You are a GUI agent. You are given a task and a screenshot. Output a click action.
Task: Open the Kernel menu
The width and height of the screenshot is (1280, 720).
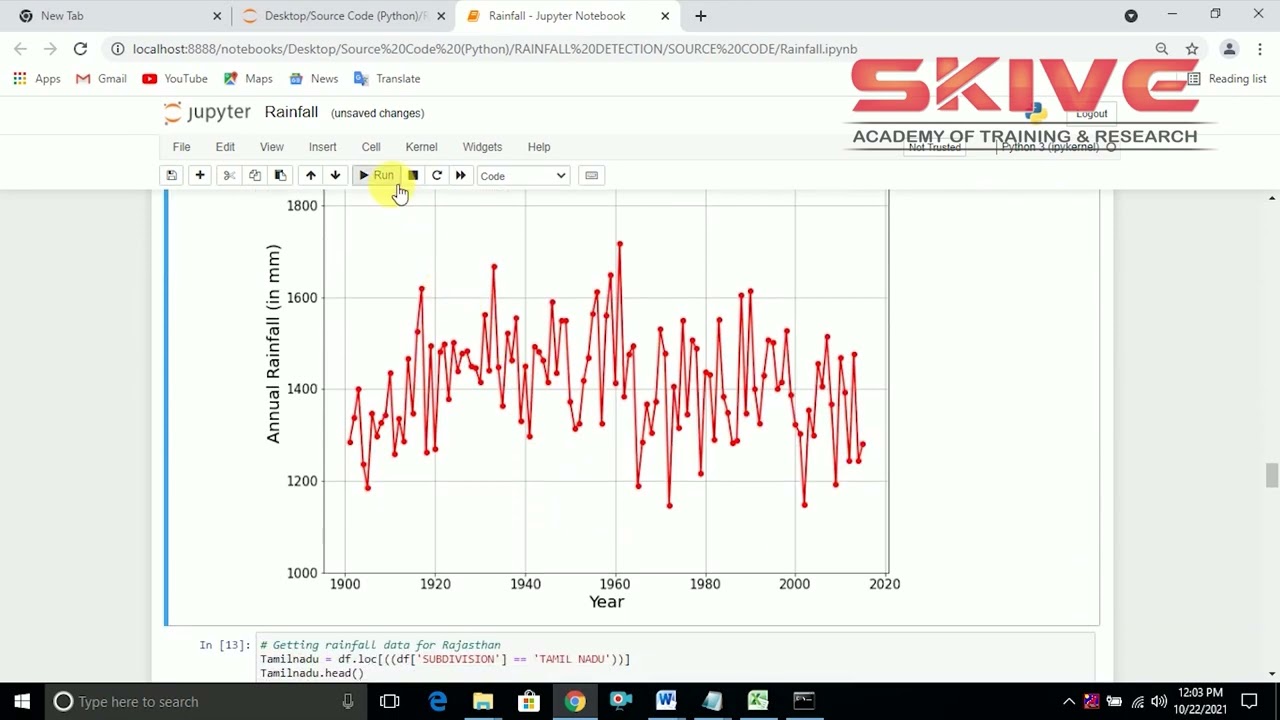[x=421, y=147]
